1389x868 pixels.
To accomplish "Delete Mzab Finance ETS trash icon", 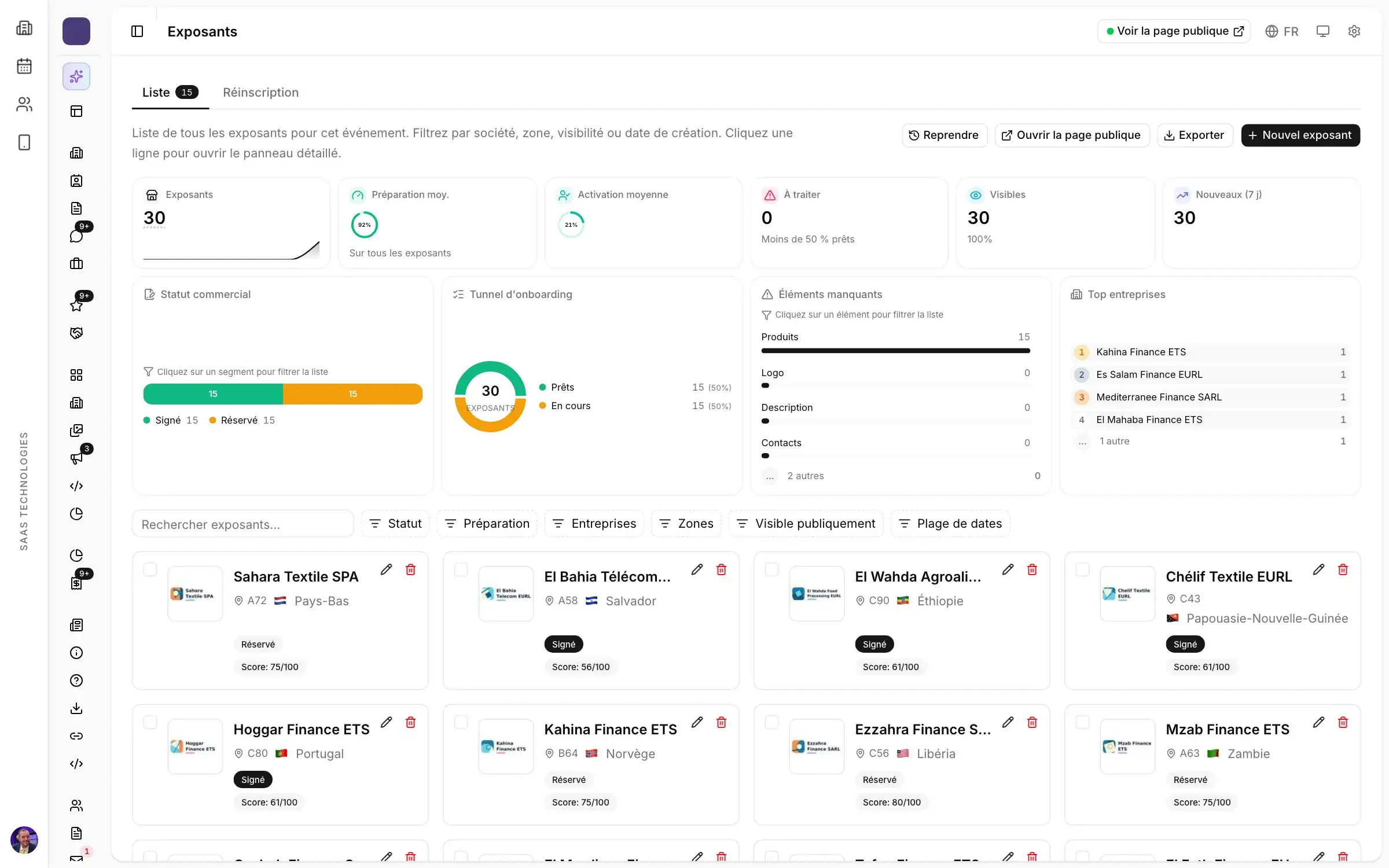I will [x=1343, y=722].
